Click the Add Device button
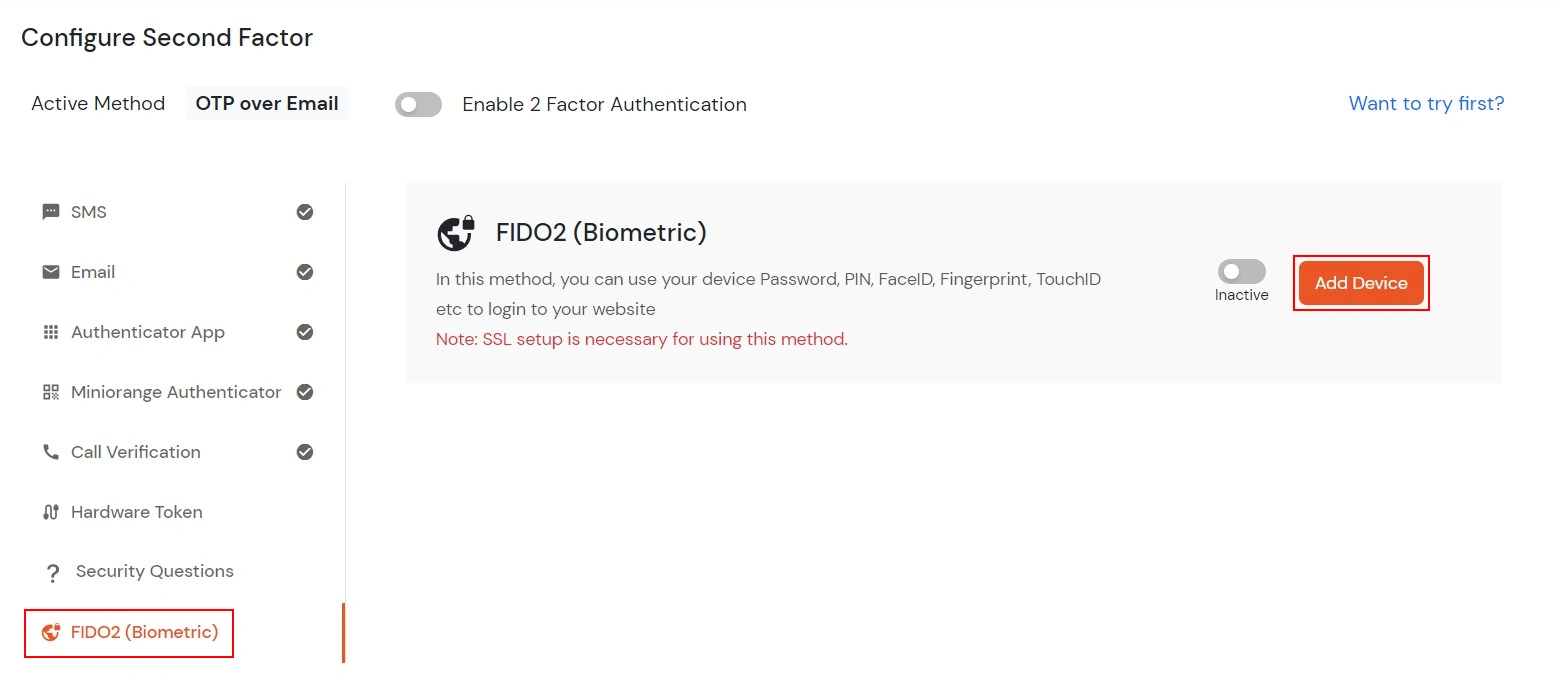 pos(1360,283)
